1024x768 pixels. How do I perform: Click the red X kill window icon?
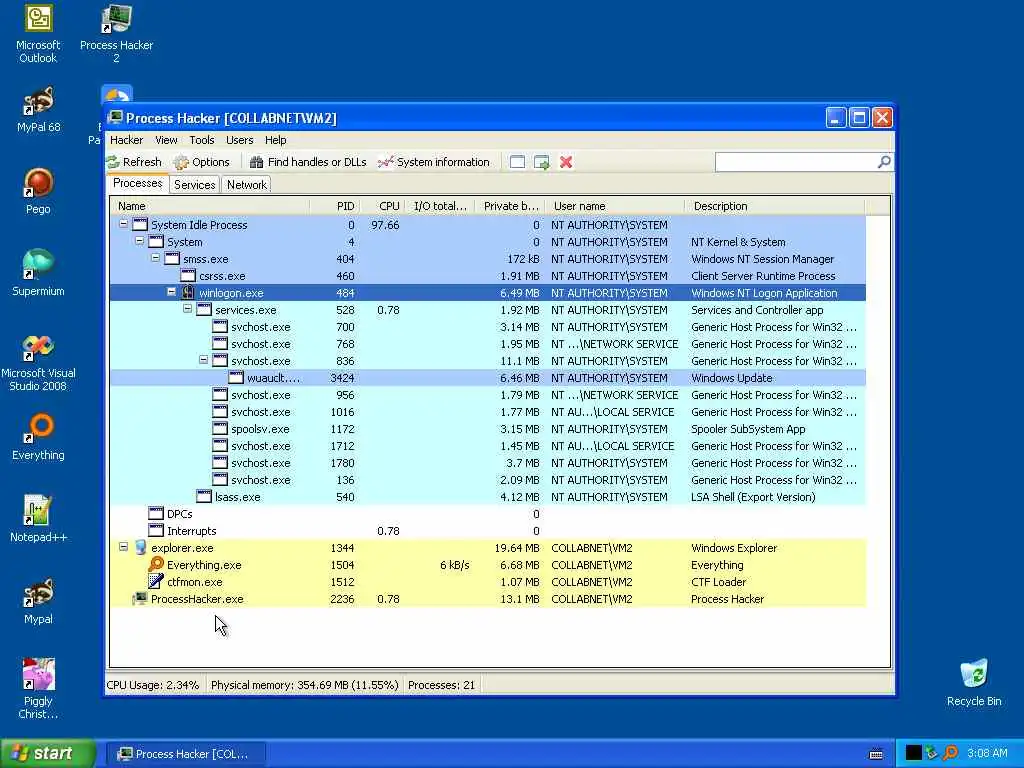coord(566,162)
